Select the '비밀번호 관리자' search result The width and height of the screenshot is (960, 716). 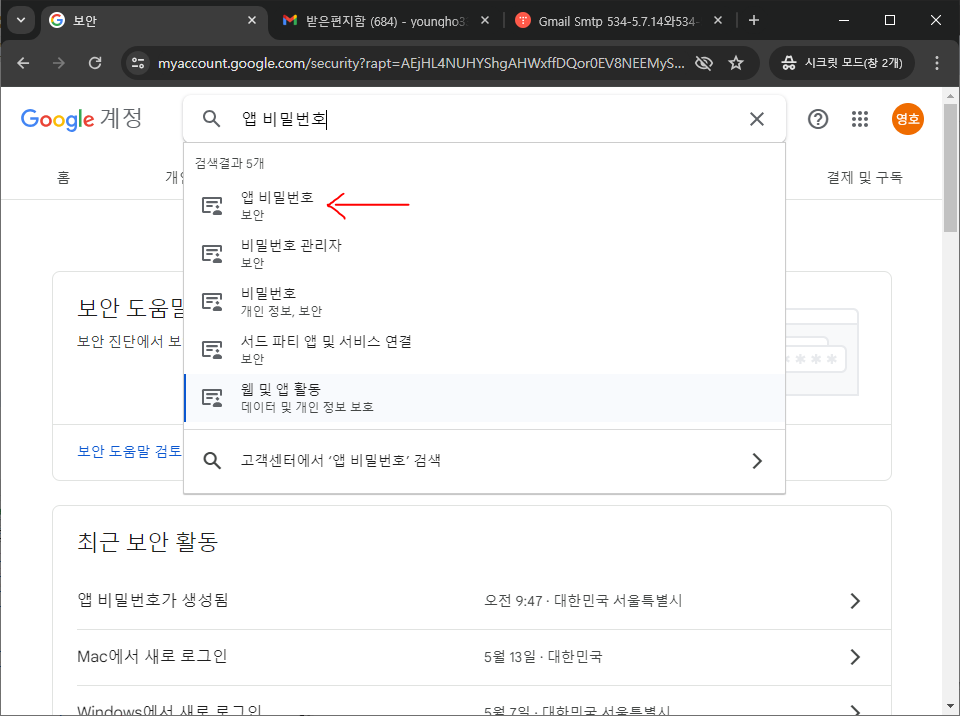pos(484,254)
